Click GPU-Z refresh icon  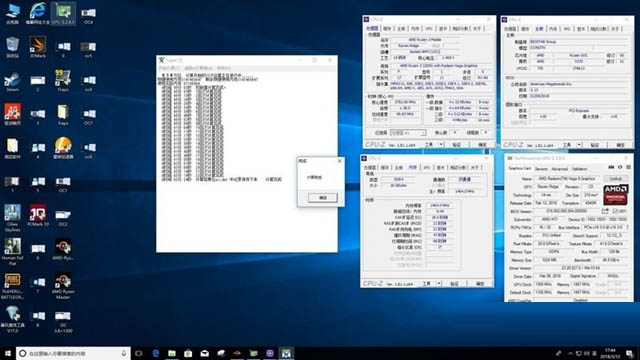click(620, 167)
